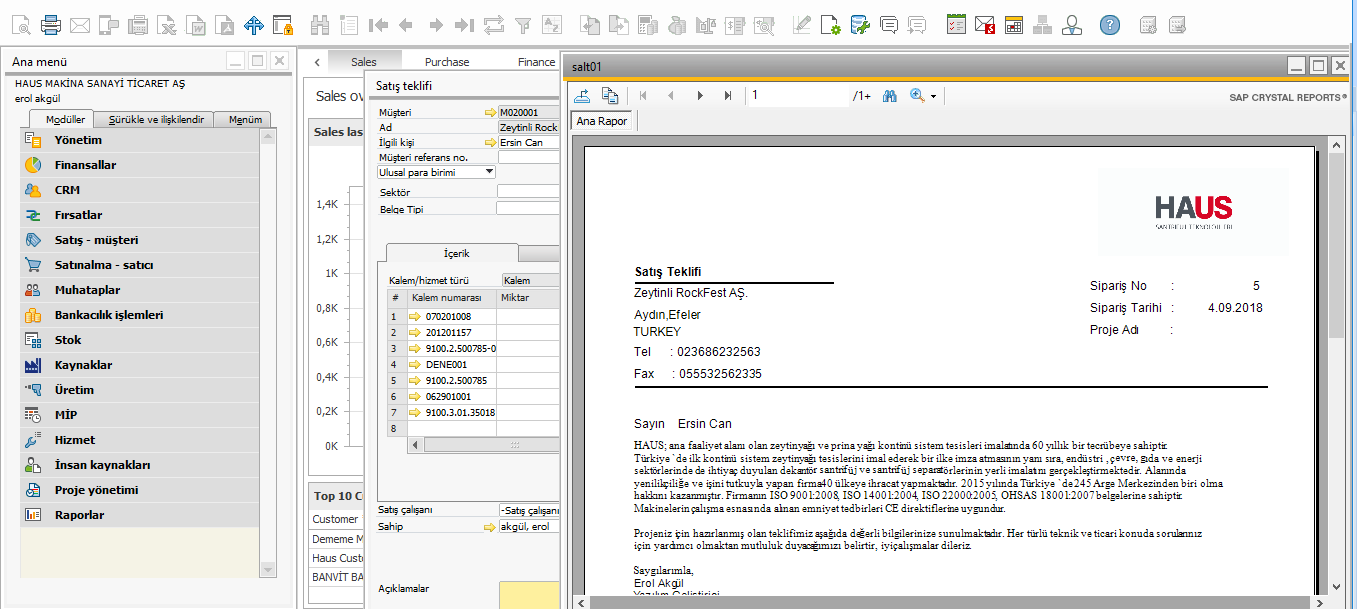This screenshot has height=609, width=1357.
Task: Switch to the Sürükle ve ilişkilendir tab
Action: pos(155,119)
